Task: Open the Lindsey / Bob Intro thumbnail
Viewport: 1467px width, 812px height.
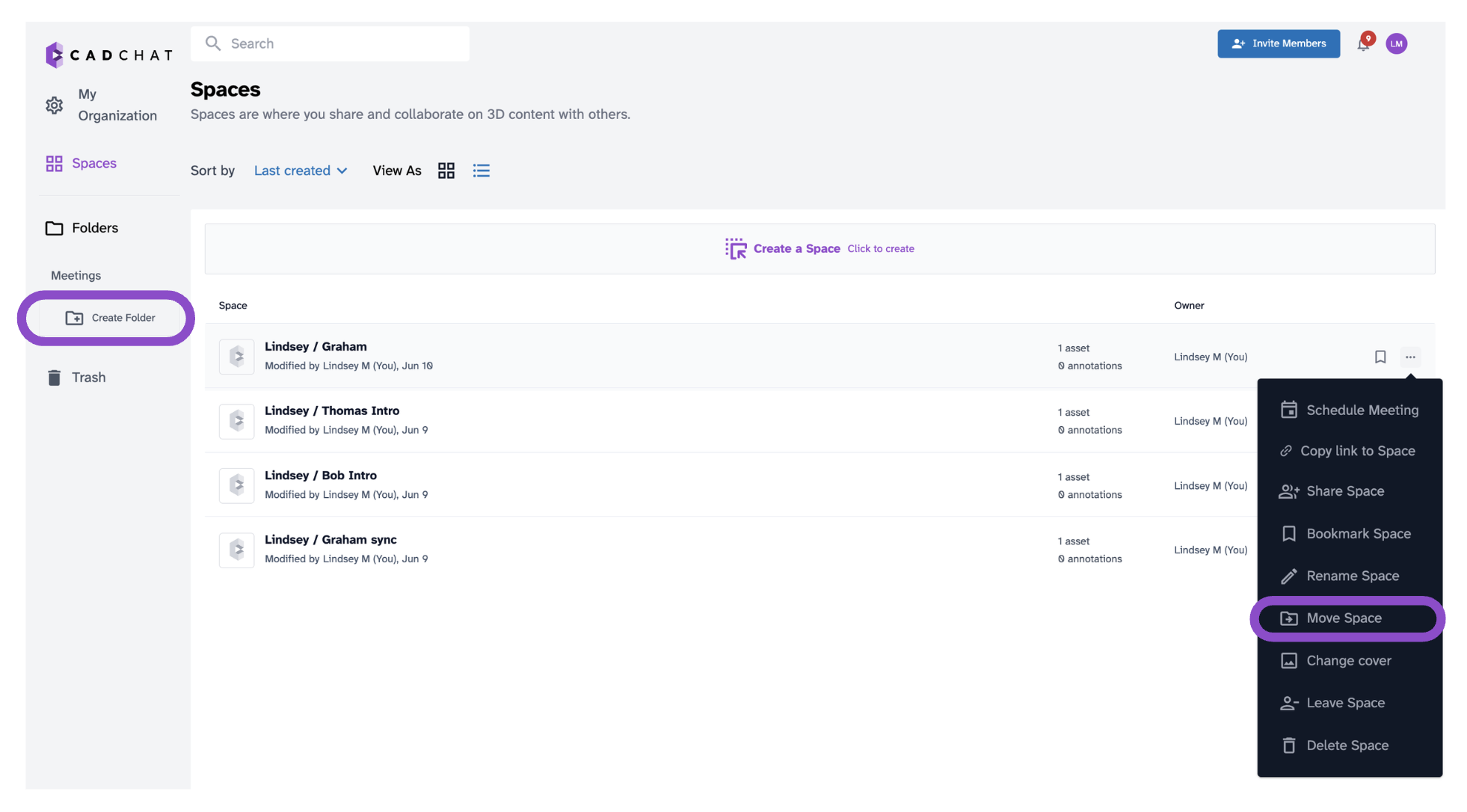Action: (236, 485)
